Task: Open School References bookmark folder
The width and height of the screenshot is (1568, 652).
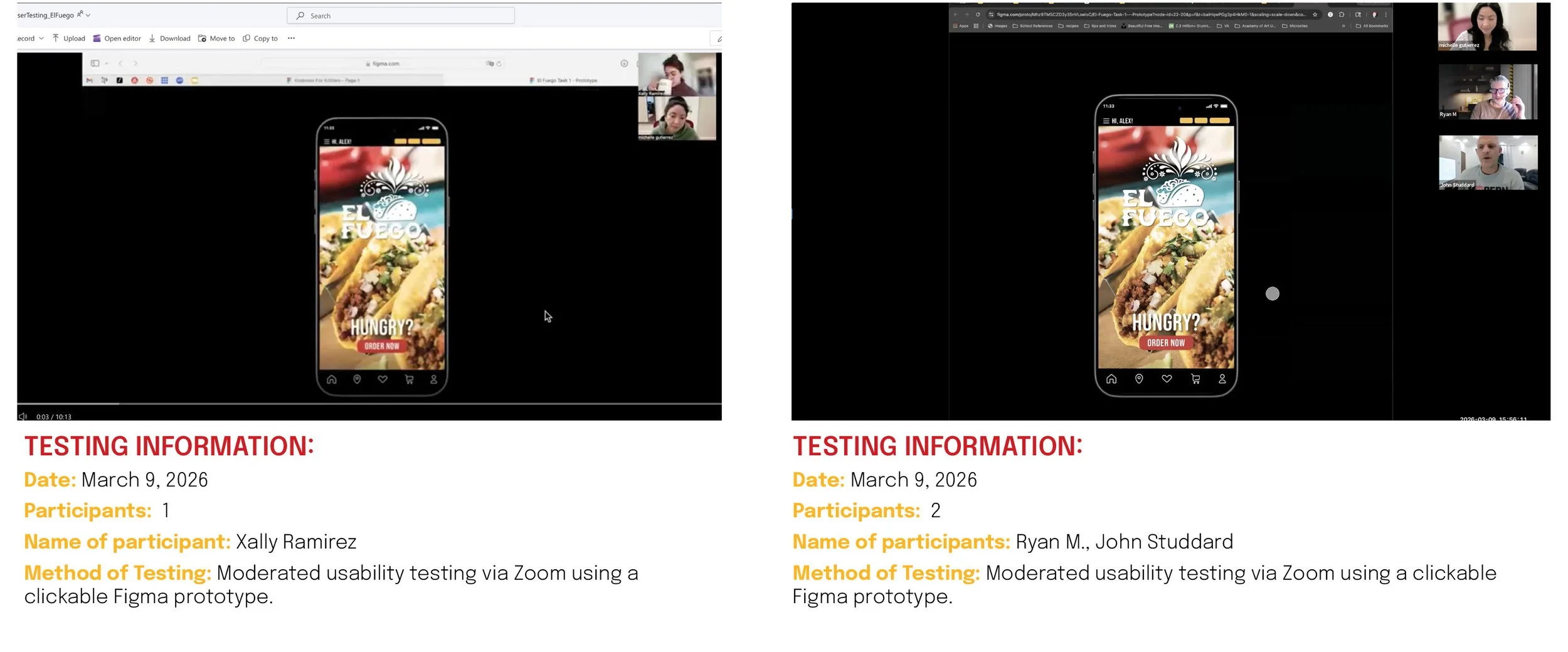Action: coord(1033,26)
